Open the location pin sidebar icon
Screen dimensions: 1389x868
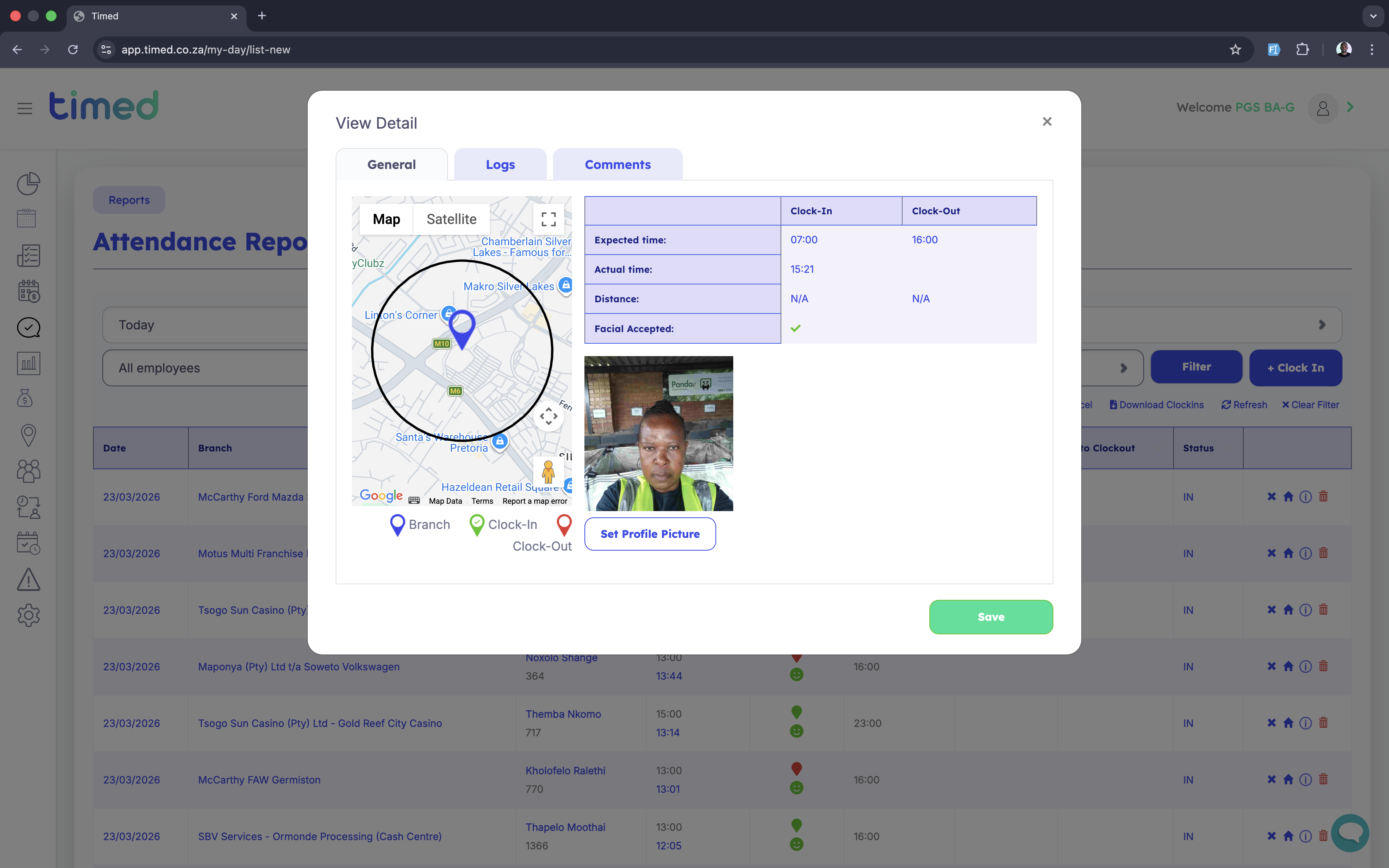click(28, 435)
